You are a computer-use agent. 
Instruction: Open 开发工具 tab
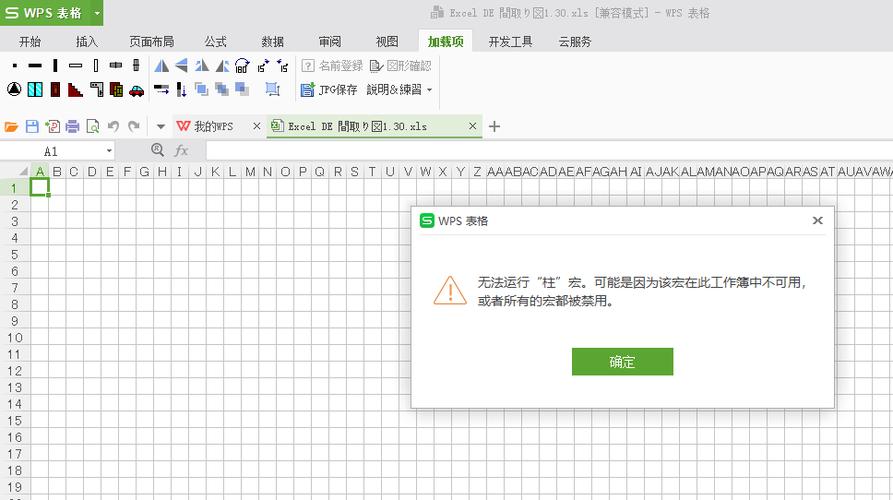click(x=510, y=42)
